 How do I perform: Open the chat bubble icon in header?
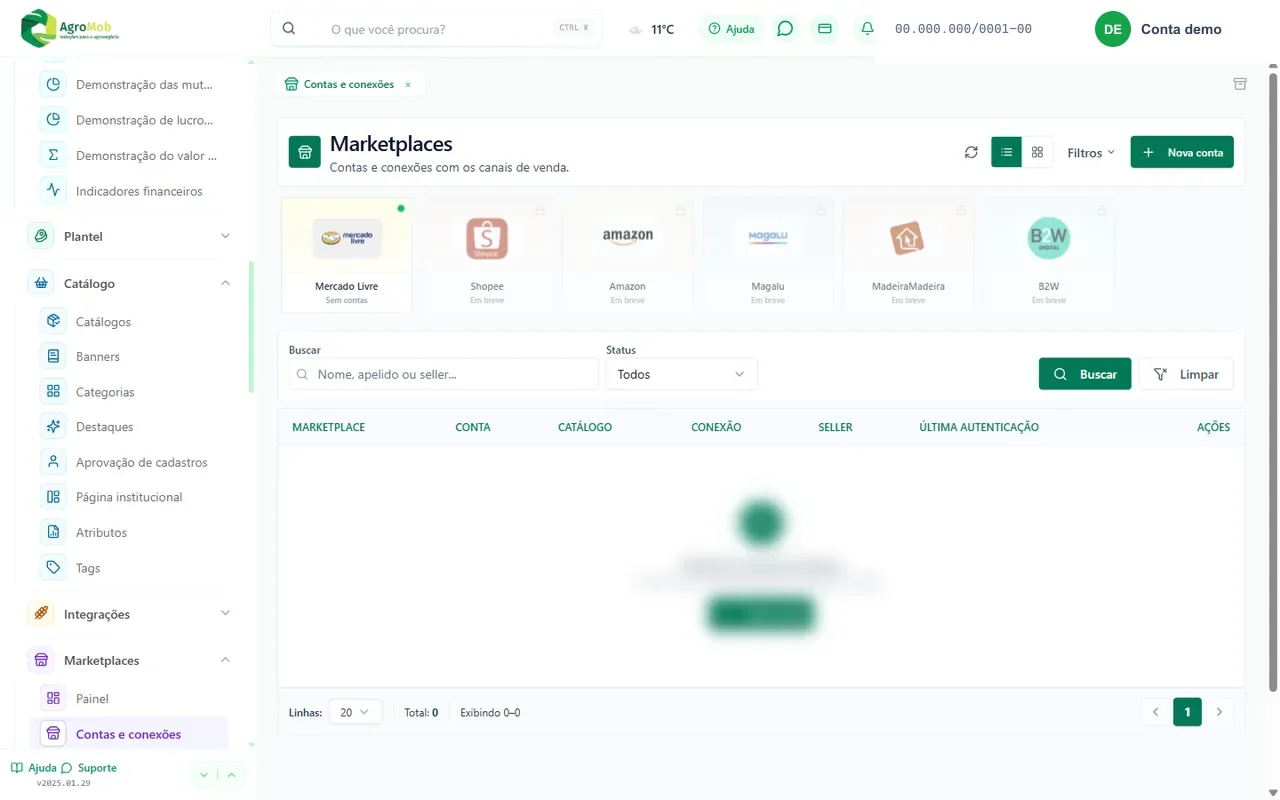click(x=785, y=29)
